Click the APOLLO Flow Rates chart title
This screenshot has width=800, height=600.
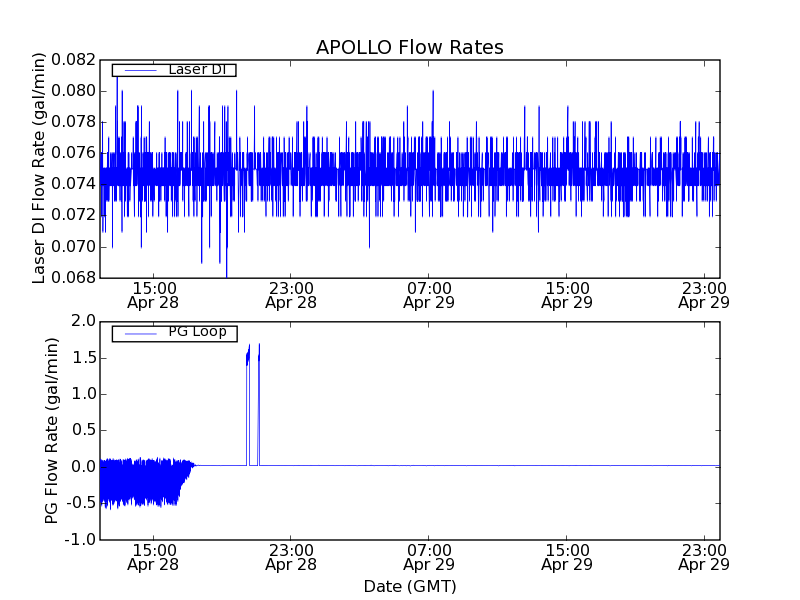pyautogui.click(x=409, y=47)
